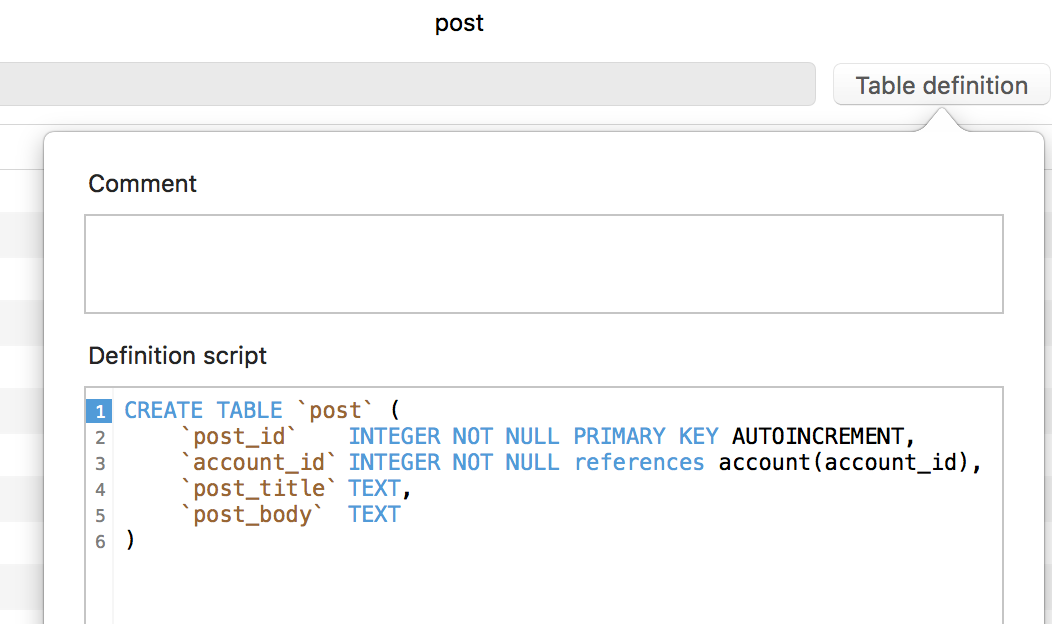The height and width of the screenshot is (624, 1052).
Task: Click the search filter field above the table
Action: coord(400,84)
